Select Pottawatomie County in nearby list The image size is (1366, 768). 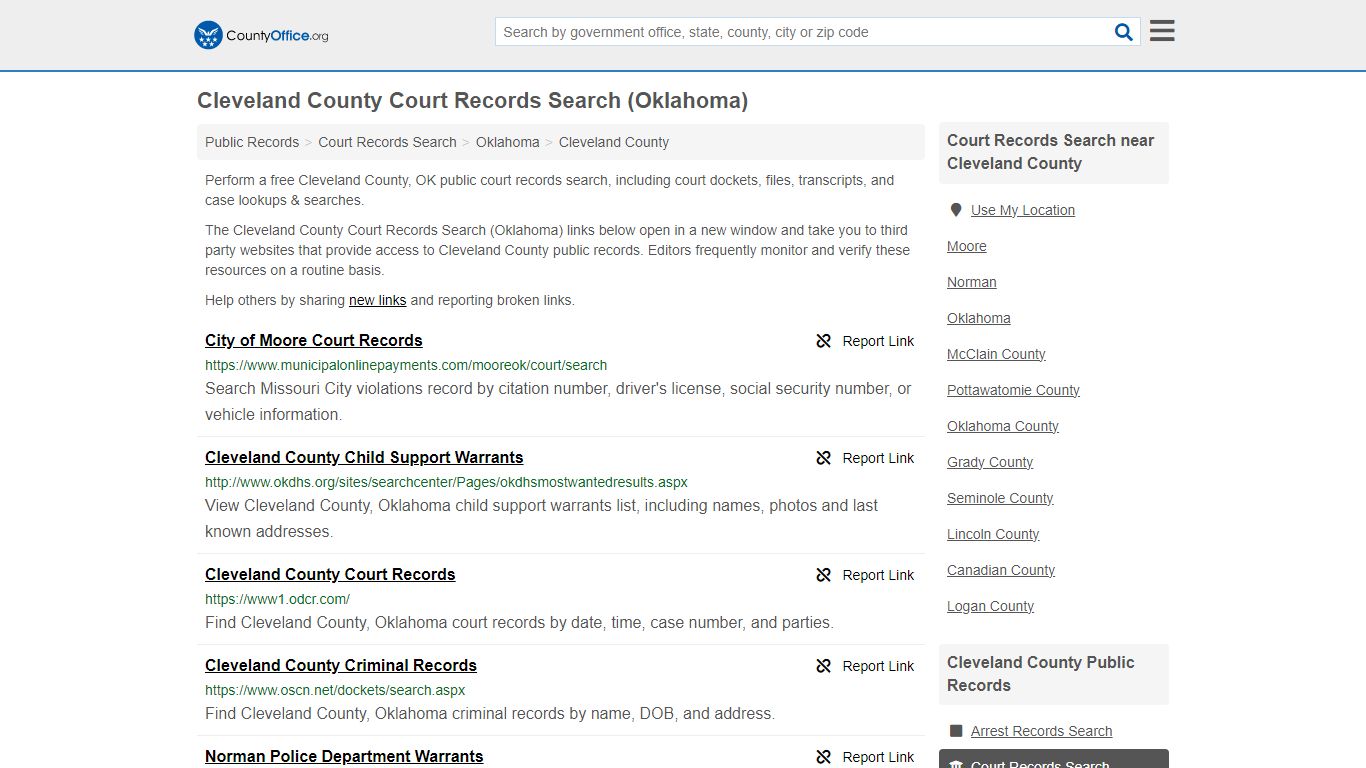(1013, 390)
